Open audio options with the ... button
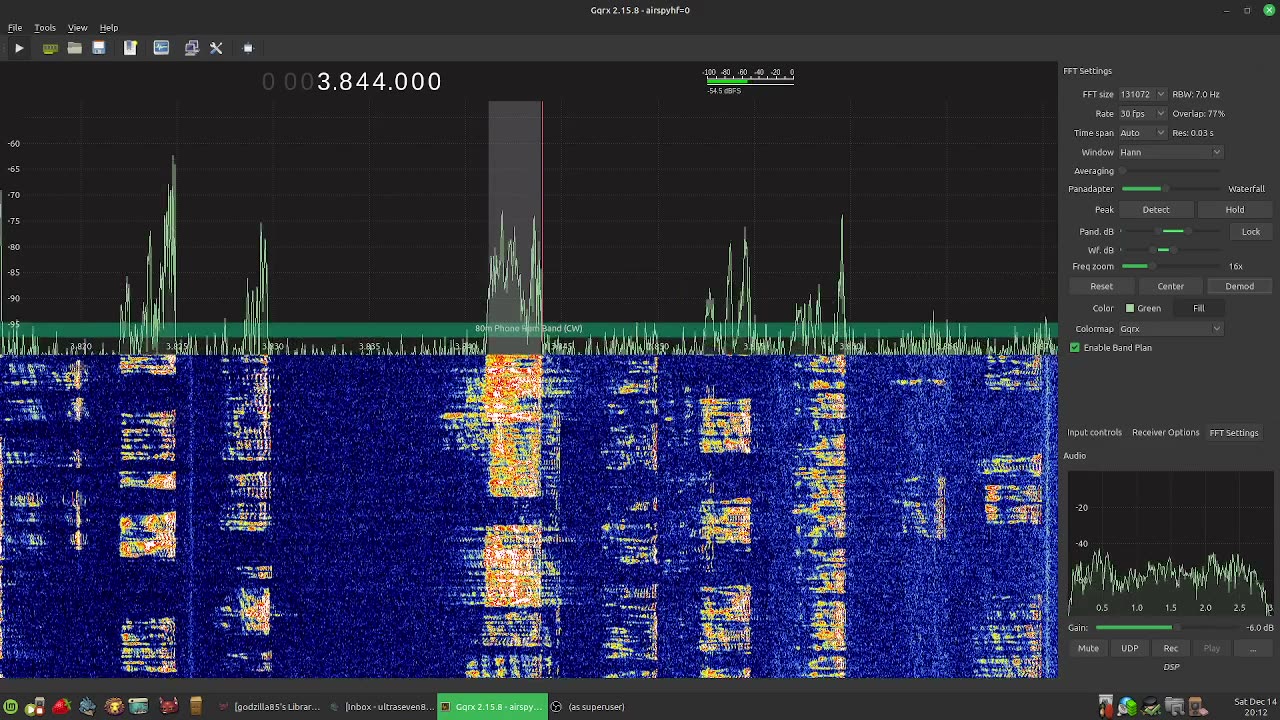Screen dimensions: 1280x720 click(x=1252, y=649)
